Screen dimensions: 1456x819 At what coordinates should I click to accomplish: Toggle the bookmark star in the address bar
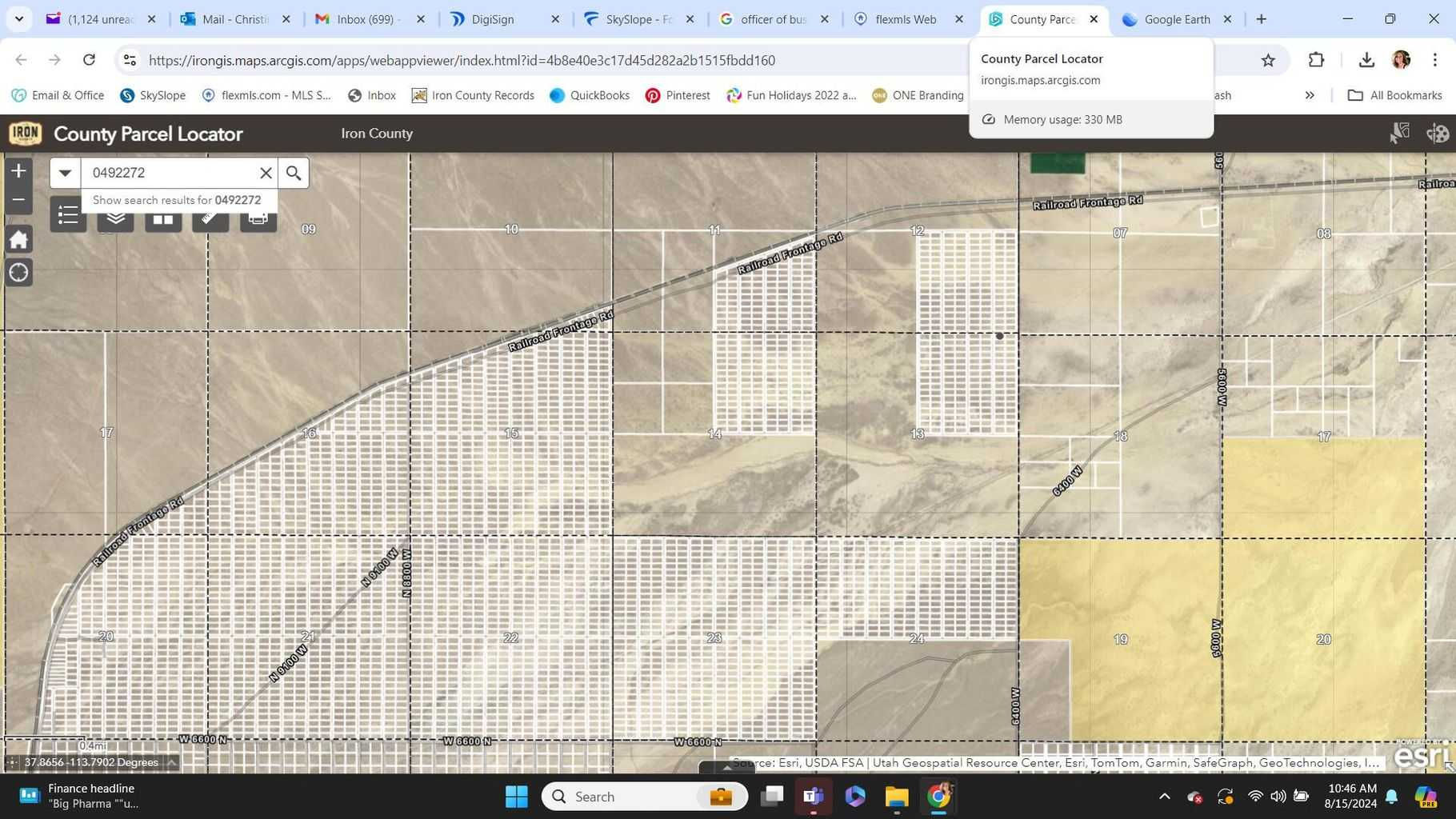tap(1269, 60)
